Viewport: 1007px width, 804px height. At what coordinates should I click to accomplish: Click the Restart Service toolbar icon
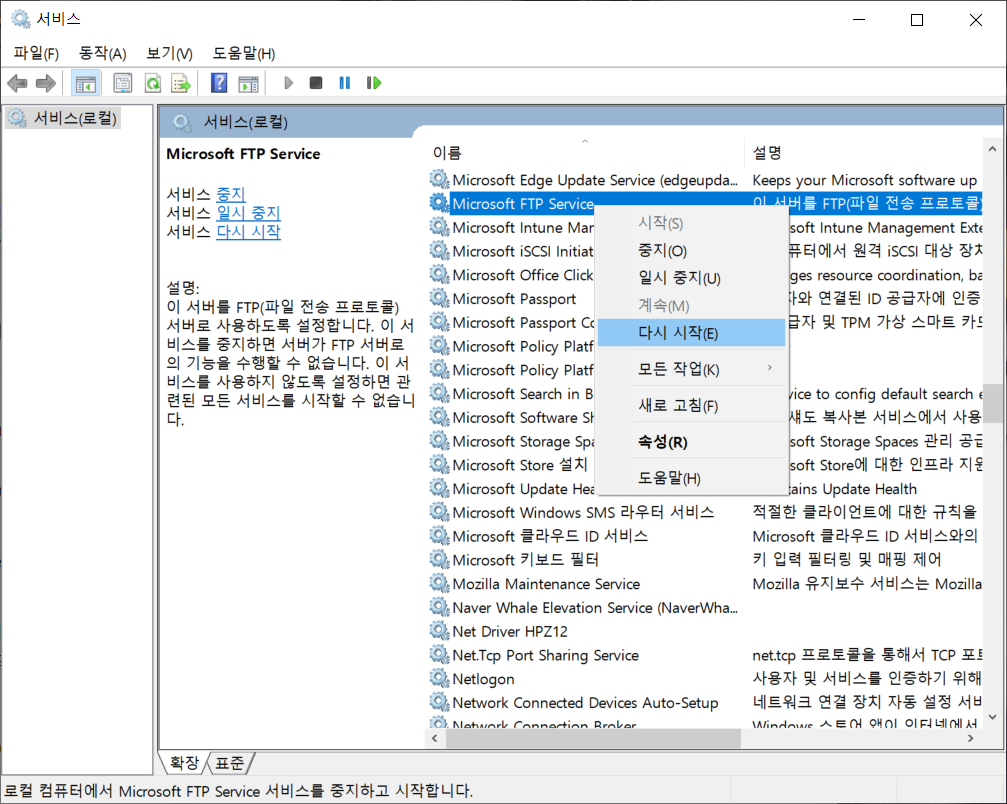coord(374,83)
